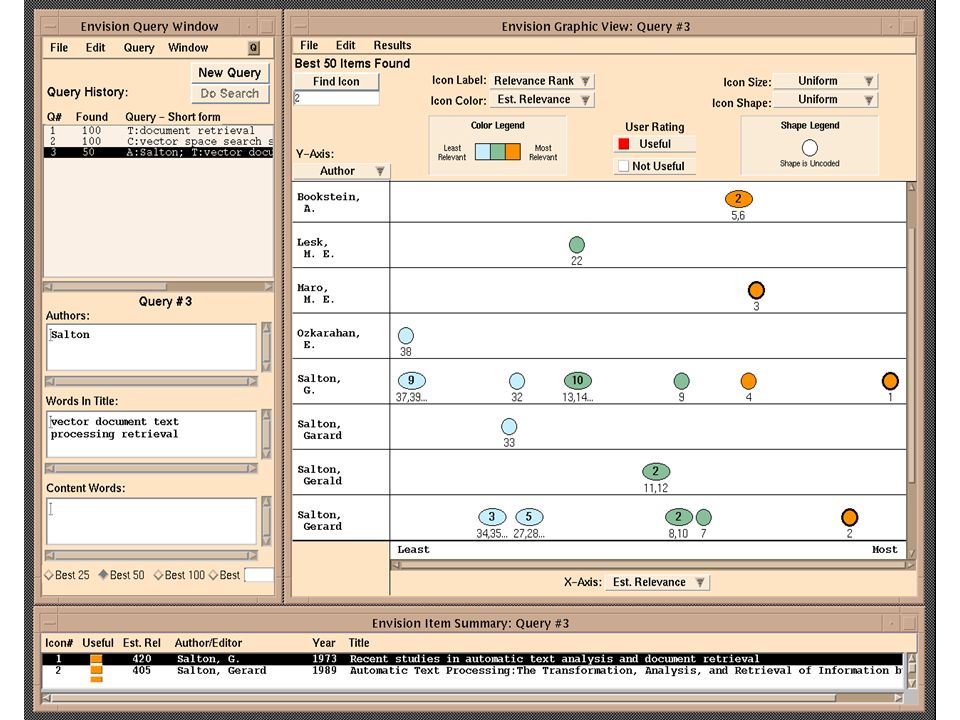Image resolution: width=960 pixels, height=720 pixels.
Task: Click the New Query button
Action: click(x=230, y=73)
